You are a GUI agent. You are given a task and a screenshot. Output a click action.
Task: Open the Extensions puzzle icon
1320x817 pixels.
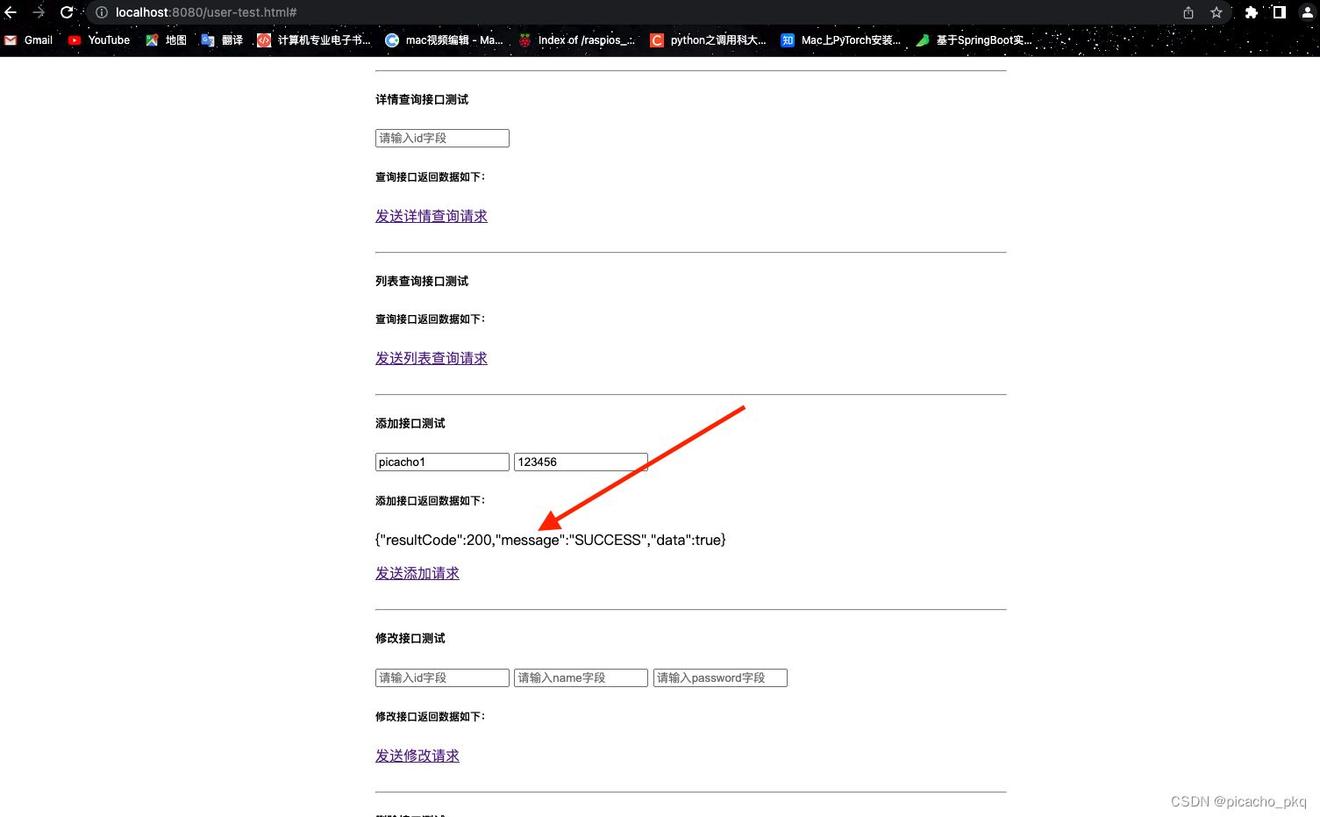point(1251,12)
